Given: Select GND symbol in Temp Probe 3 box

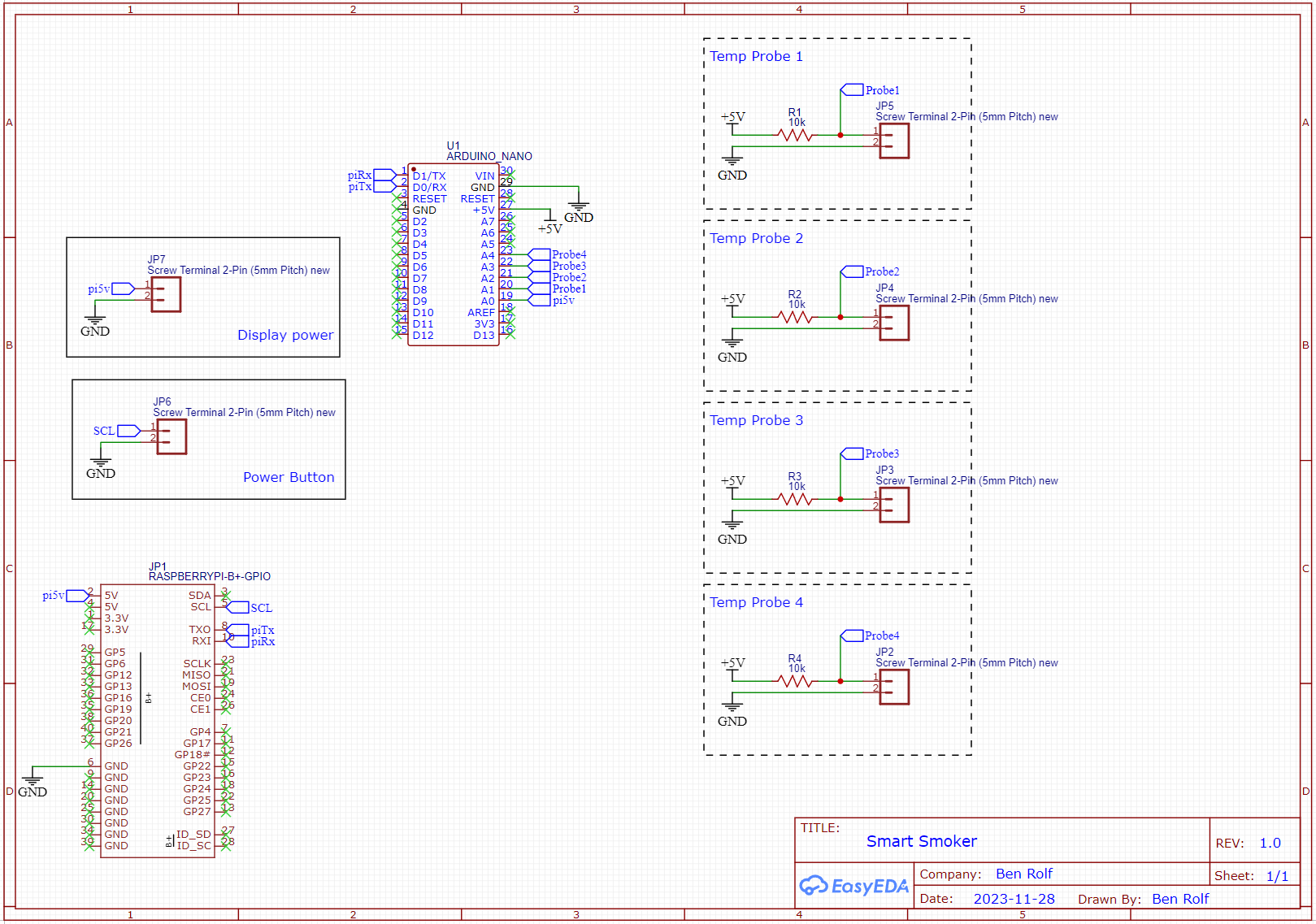Looking at the screenshot, I should [732, 529].
